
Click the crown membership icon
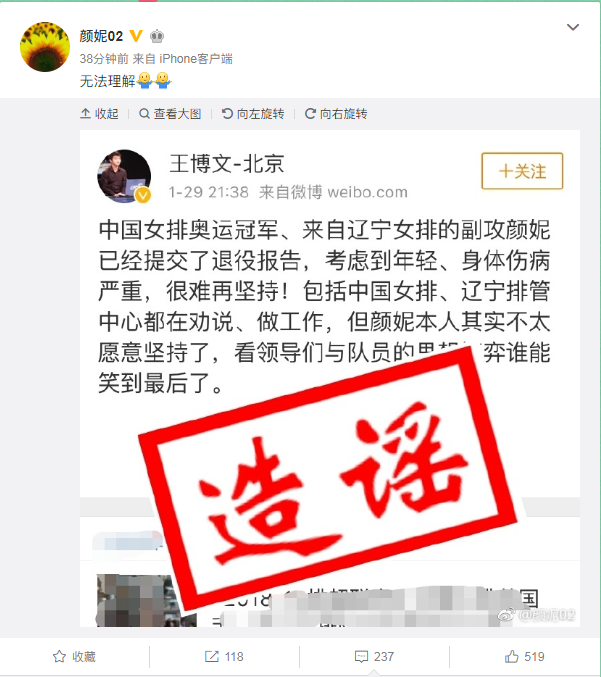coord(157,36)
